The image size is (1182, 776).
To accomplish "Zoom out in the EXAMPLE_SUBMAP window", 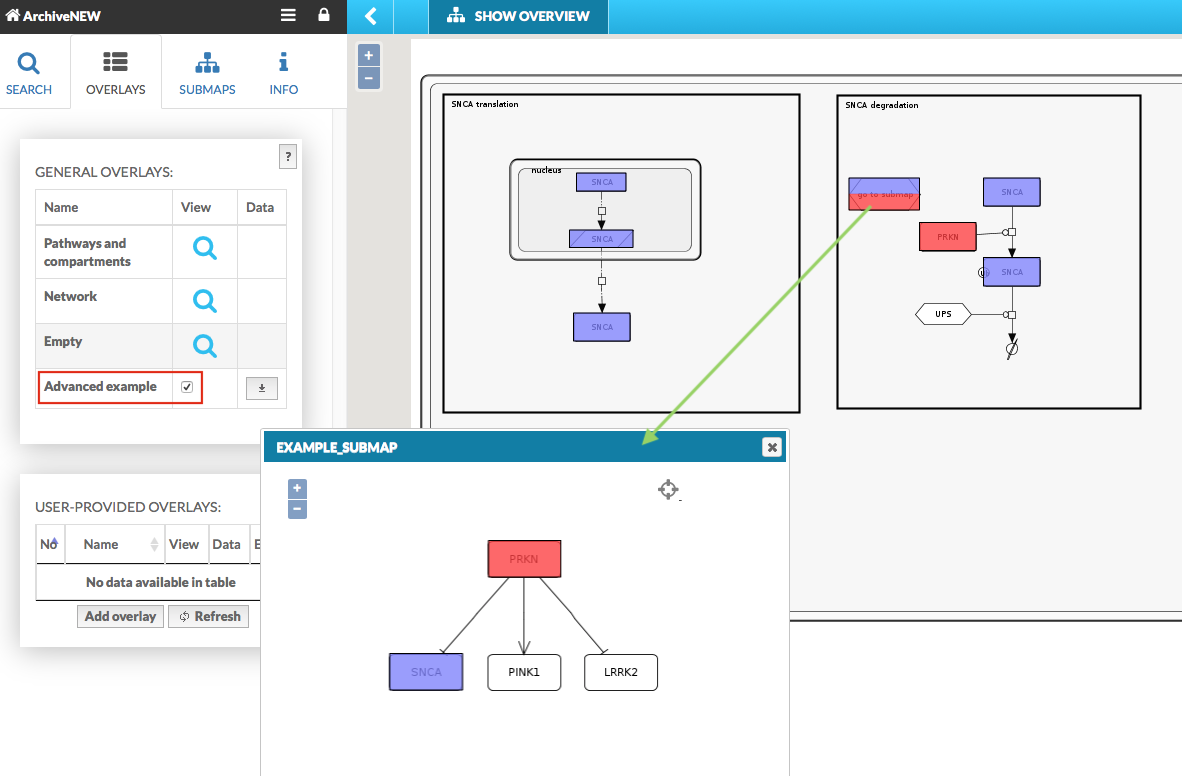I will coord(297,509).
